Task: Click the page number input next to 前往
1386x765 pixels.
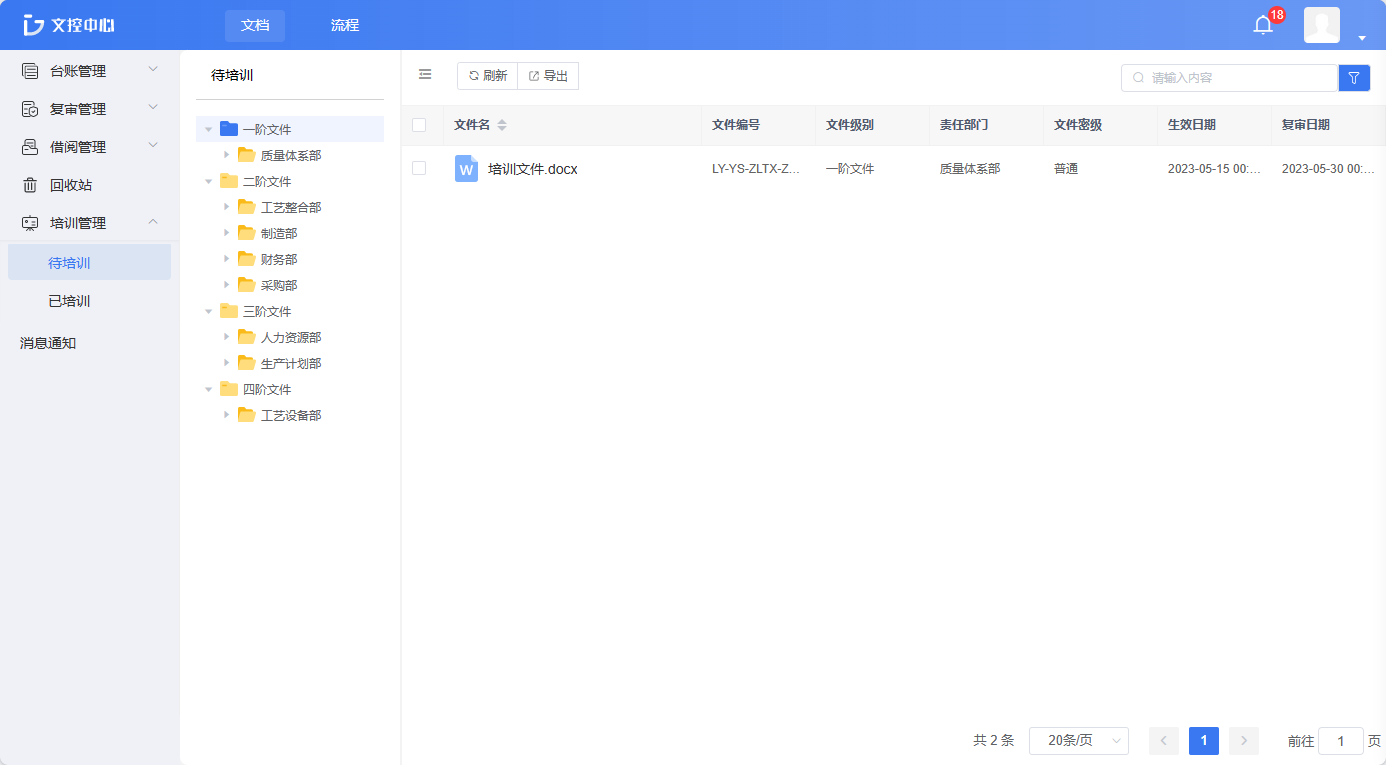Action: click(1340, 741)
